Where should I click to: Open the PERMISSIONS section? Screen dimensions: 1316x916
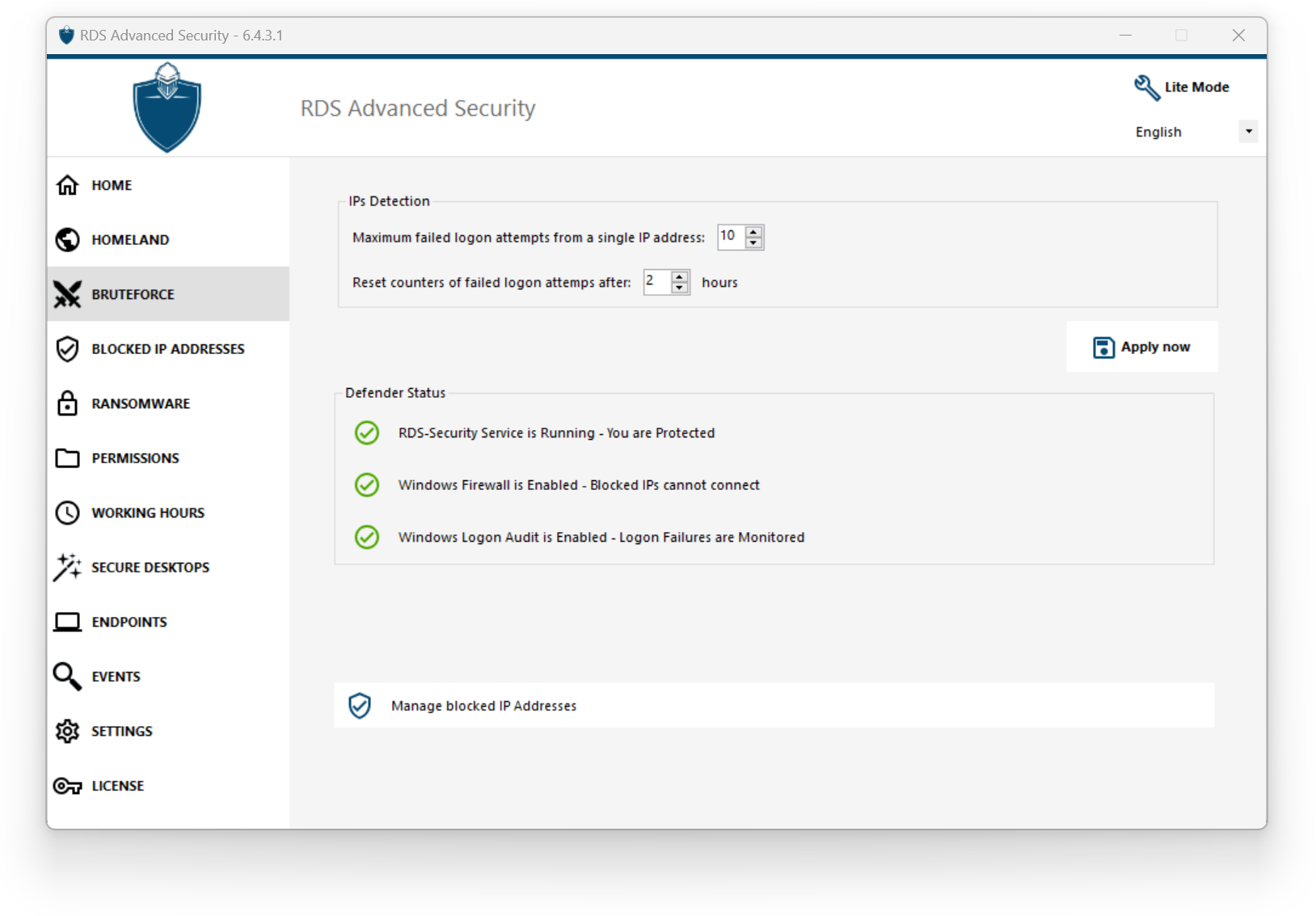(x=168, y=458)
